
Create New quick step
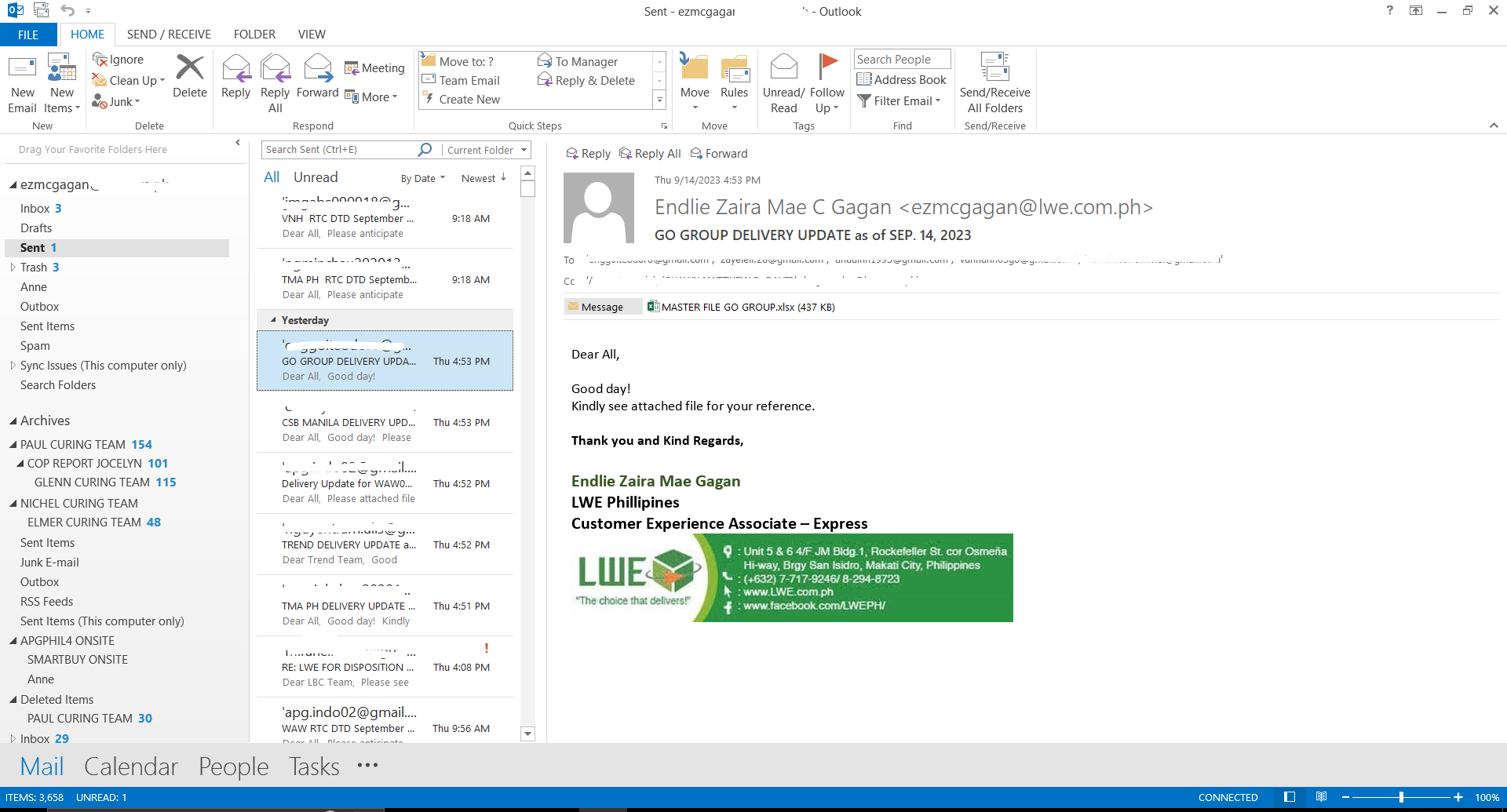tap(462, 99)
